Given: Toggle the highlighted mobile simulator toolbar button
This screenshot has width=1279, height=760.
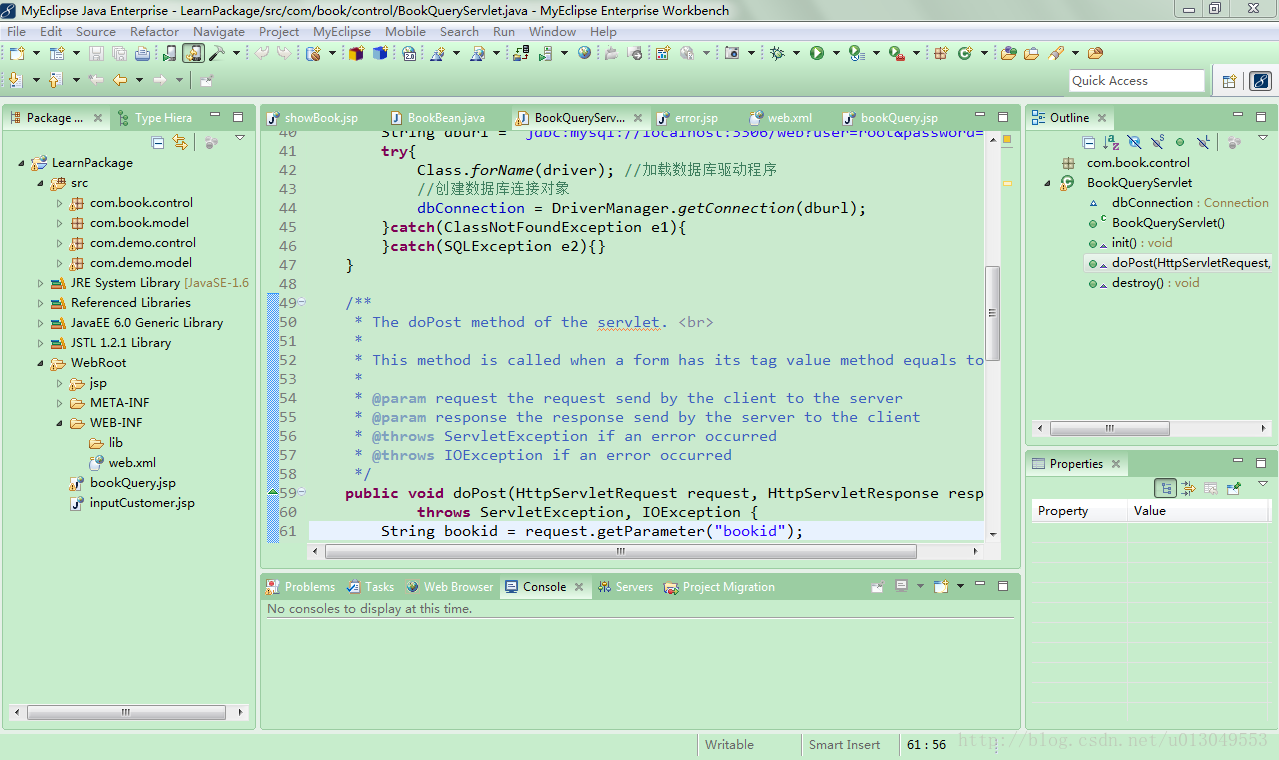Looking at the screenshot, I should [x=193, y=53].
